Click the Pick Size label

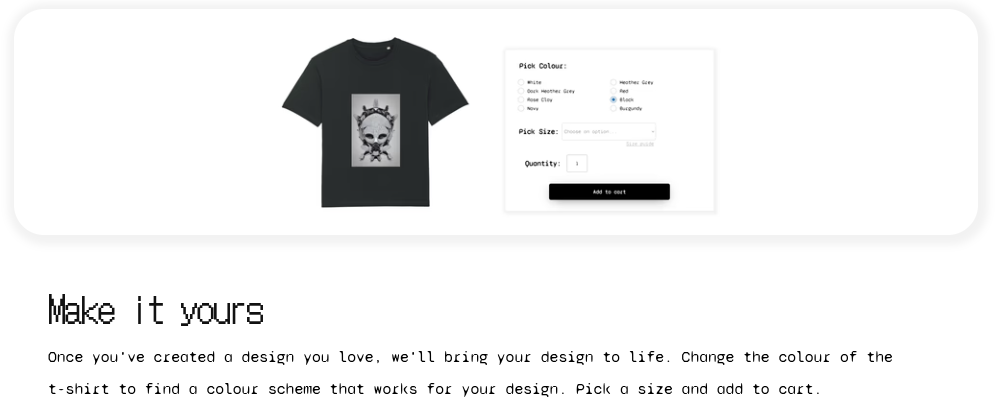[x=539, y=132]
